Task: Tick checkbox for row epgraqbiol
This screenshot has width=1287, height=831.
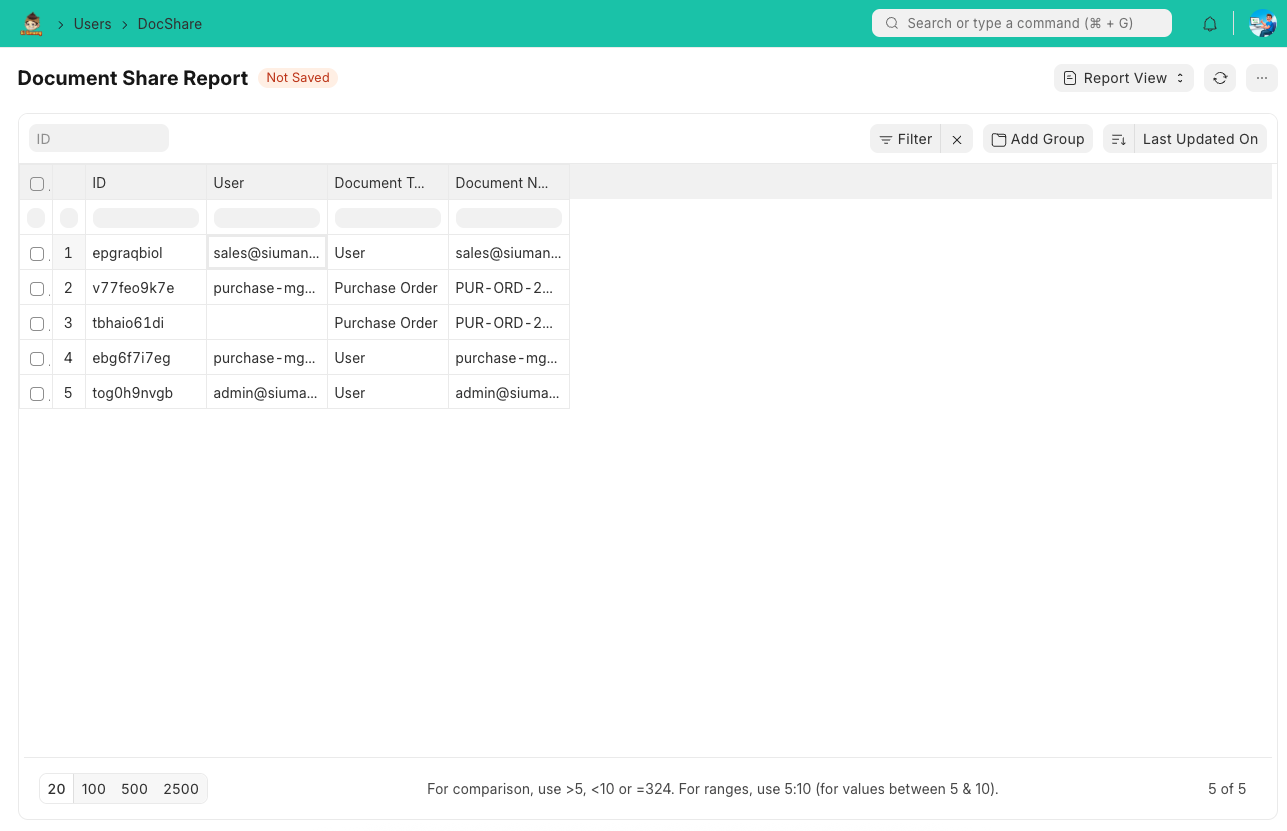Action: click(x=37, y=254)
